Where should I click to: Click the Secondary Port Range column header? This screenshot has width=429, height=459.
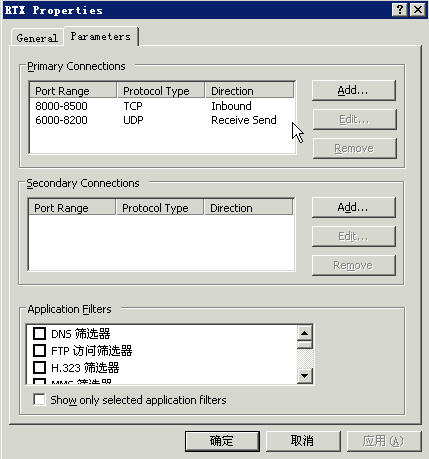tap(72, 208)
